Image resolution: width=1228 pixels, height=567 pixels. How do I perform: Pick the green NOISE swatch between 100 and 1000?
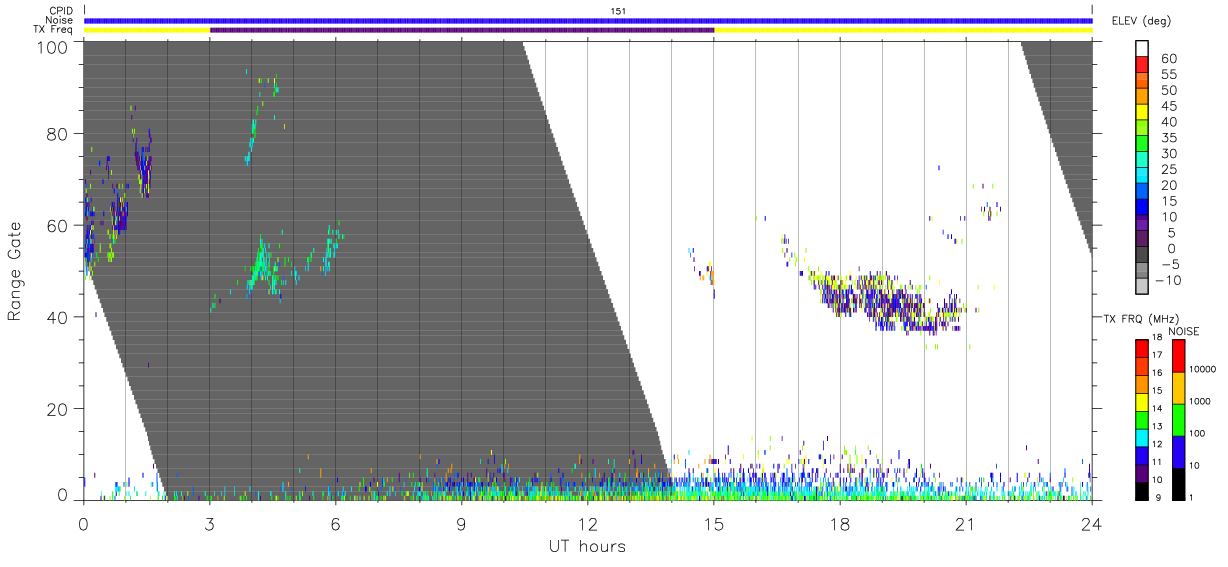(1179, 420)
